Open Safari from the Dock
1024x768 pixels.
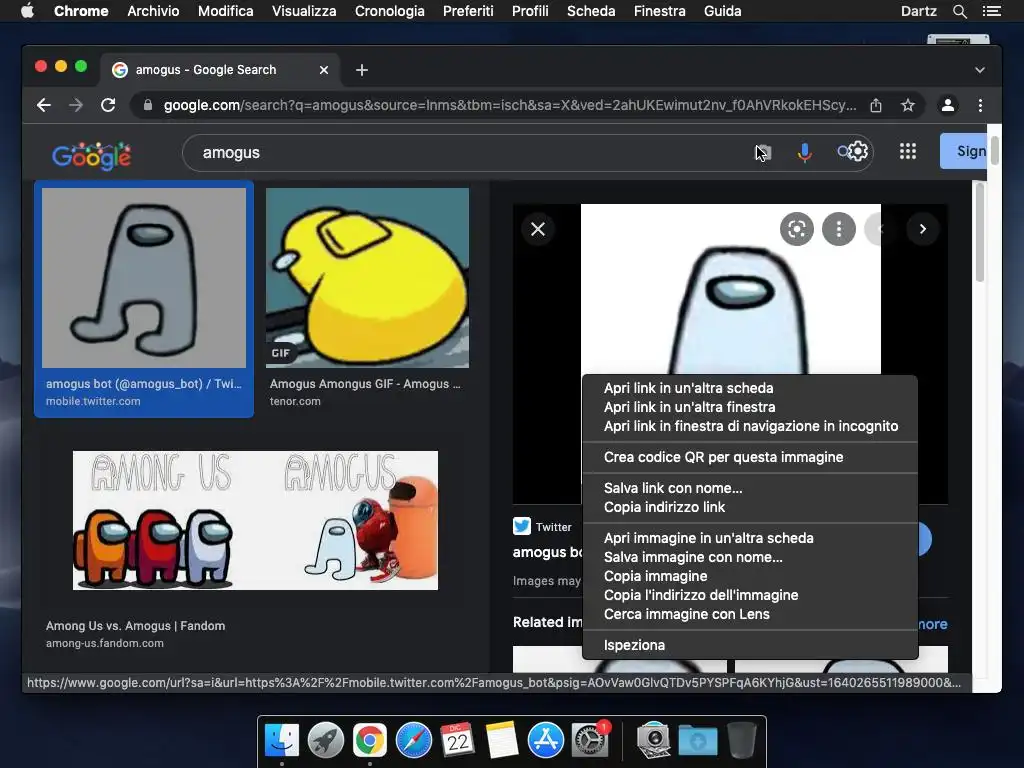pos(414,741)
